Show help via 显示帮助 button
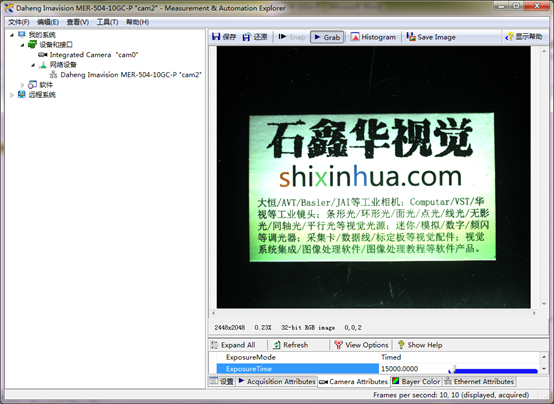The height and width of the screenshot is (404, 554). pos(524,36)
